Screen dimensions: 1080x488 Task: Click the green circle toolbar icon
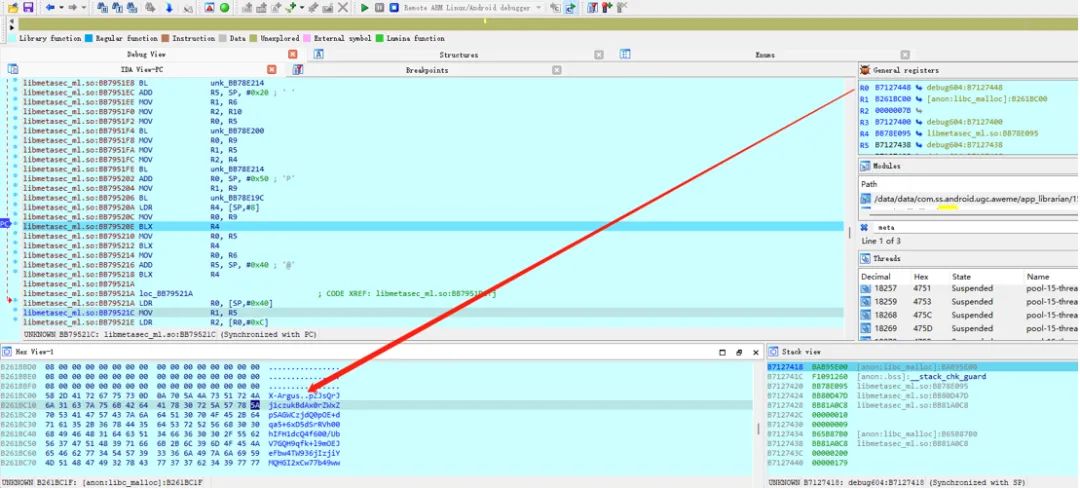(225, 8)
